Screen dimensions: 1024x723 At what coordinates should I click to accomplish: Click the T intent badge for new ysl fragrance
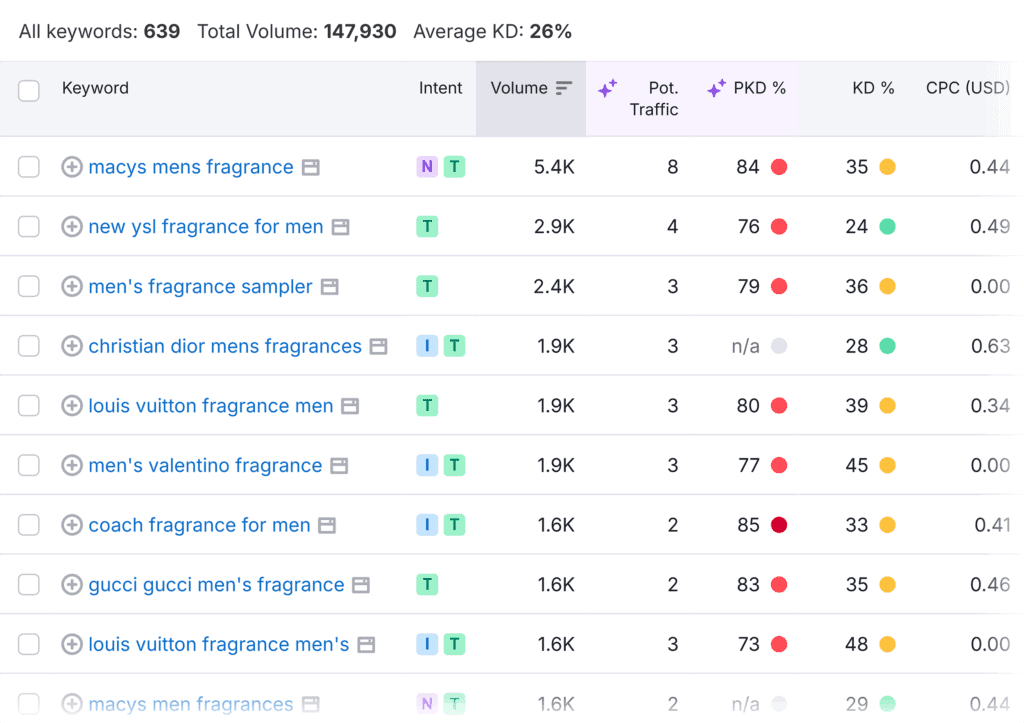[x=427, y=227]
